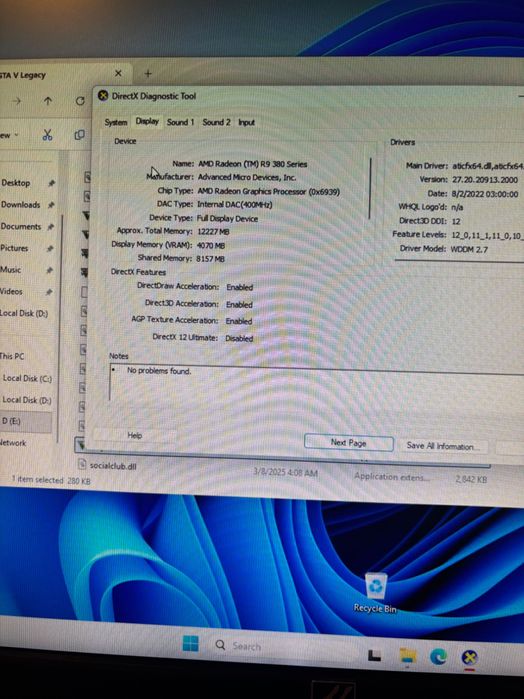524x699 pixels.
Task: Open Downloads in Explorer sidebar
Action: coord(21,205)
